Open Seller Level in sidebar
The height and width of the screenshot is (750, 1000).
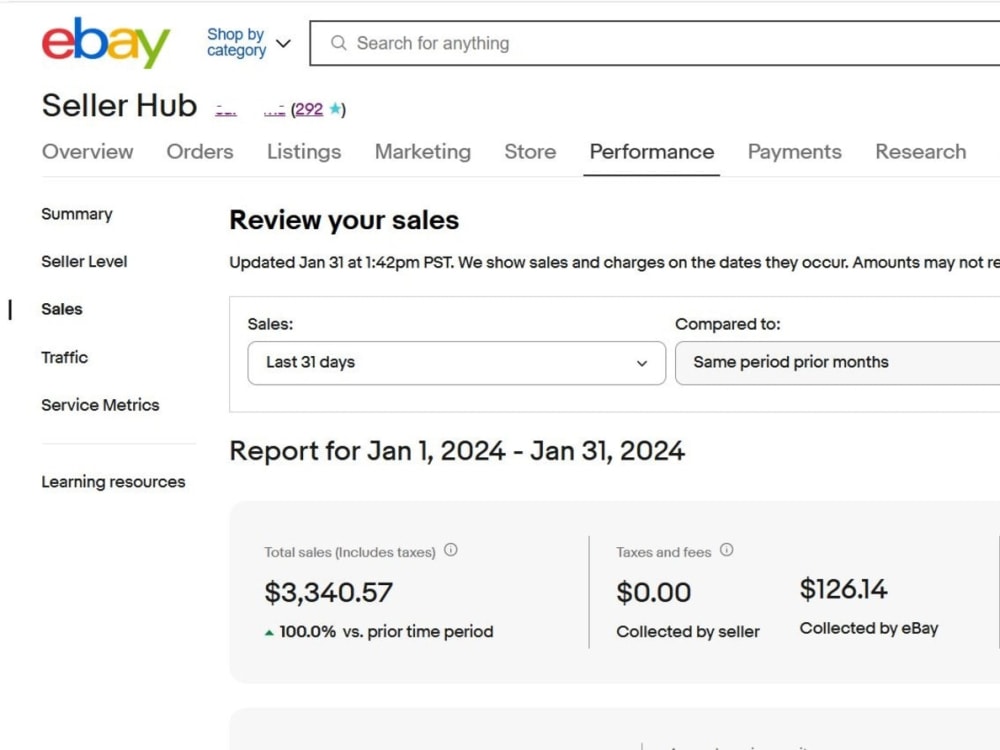click(84, 261)
